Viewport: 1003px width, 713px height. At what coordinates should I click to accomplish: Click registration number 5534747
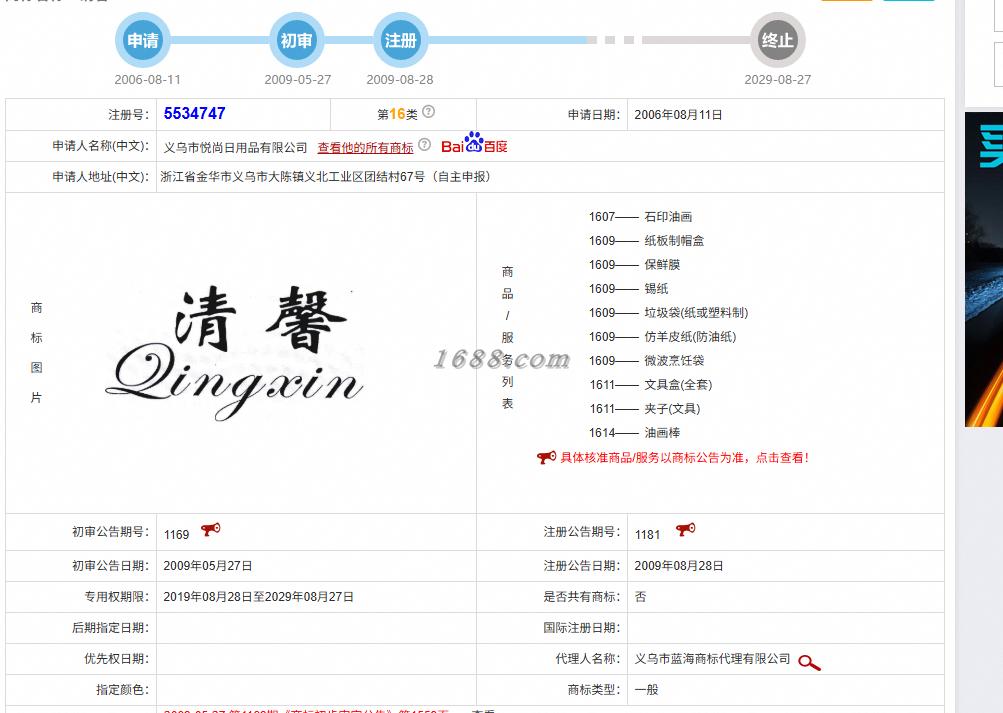click(194, 114)
